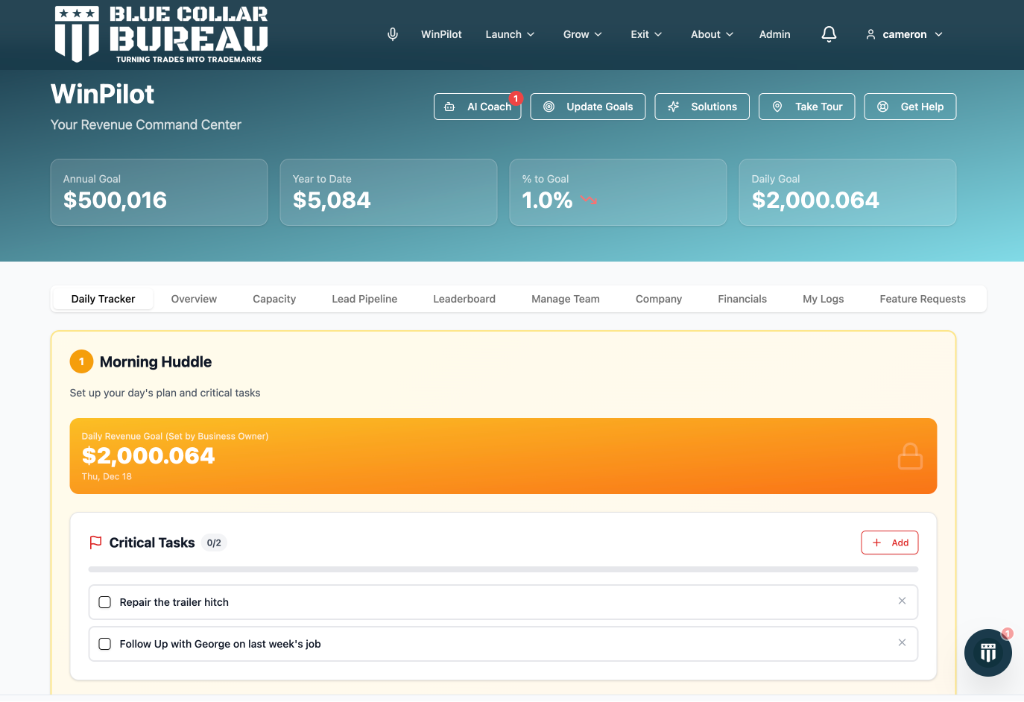Click the map pin icon on Take Tour
Viewport: 1024px width, 702px height.
[x=777, y=106]
